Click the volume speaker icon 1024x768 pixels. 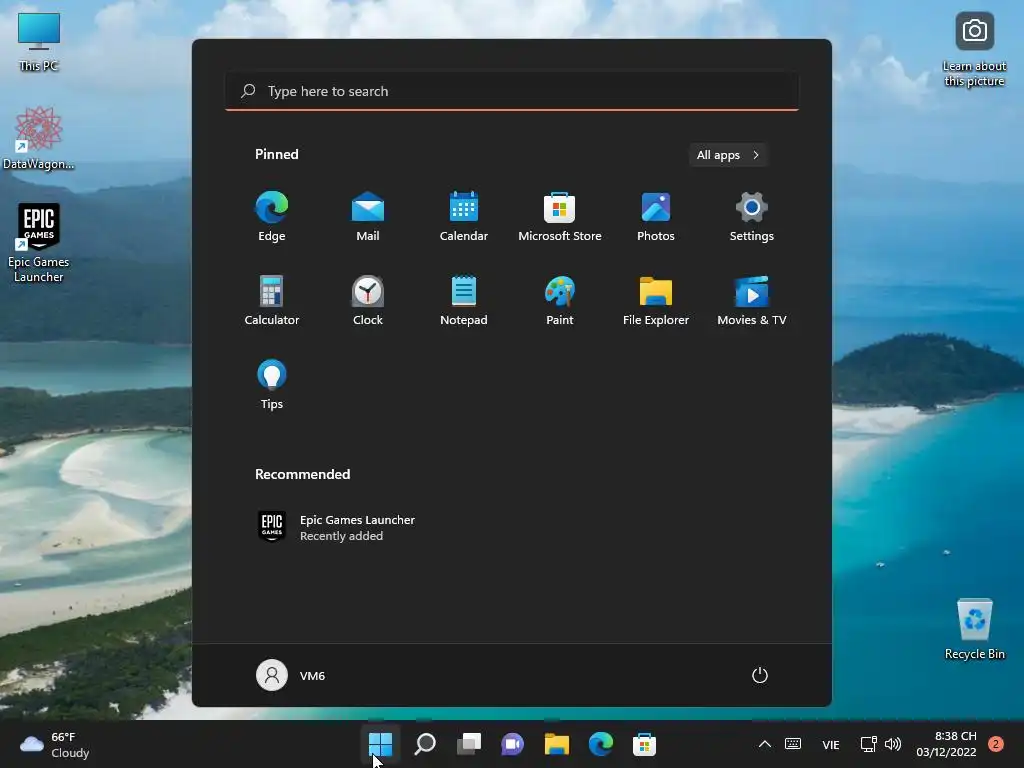[x=893, y=744]
